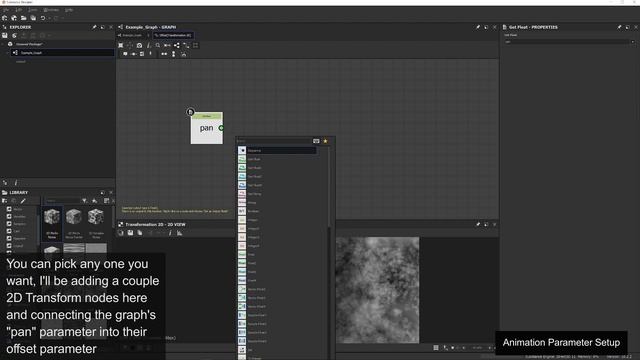Click the horizontal align icon in graph toolbar

pyautogui.click(x=164, y=54)
